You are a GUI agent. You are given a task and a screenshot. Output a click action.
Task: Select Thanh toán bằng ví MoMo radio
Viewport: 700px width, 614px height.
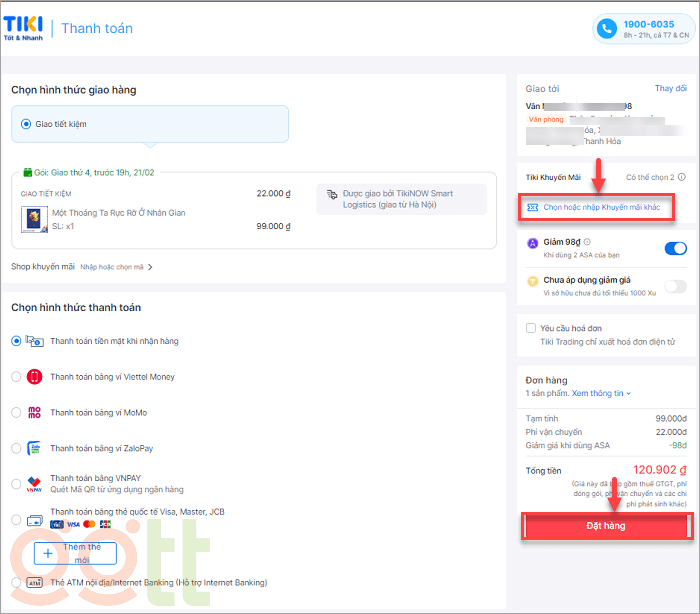[x=16, y=412]
